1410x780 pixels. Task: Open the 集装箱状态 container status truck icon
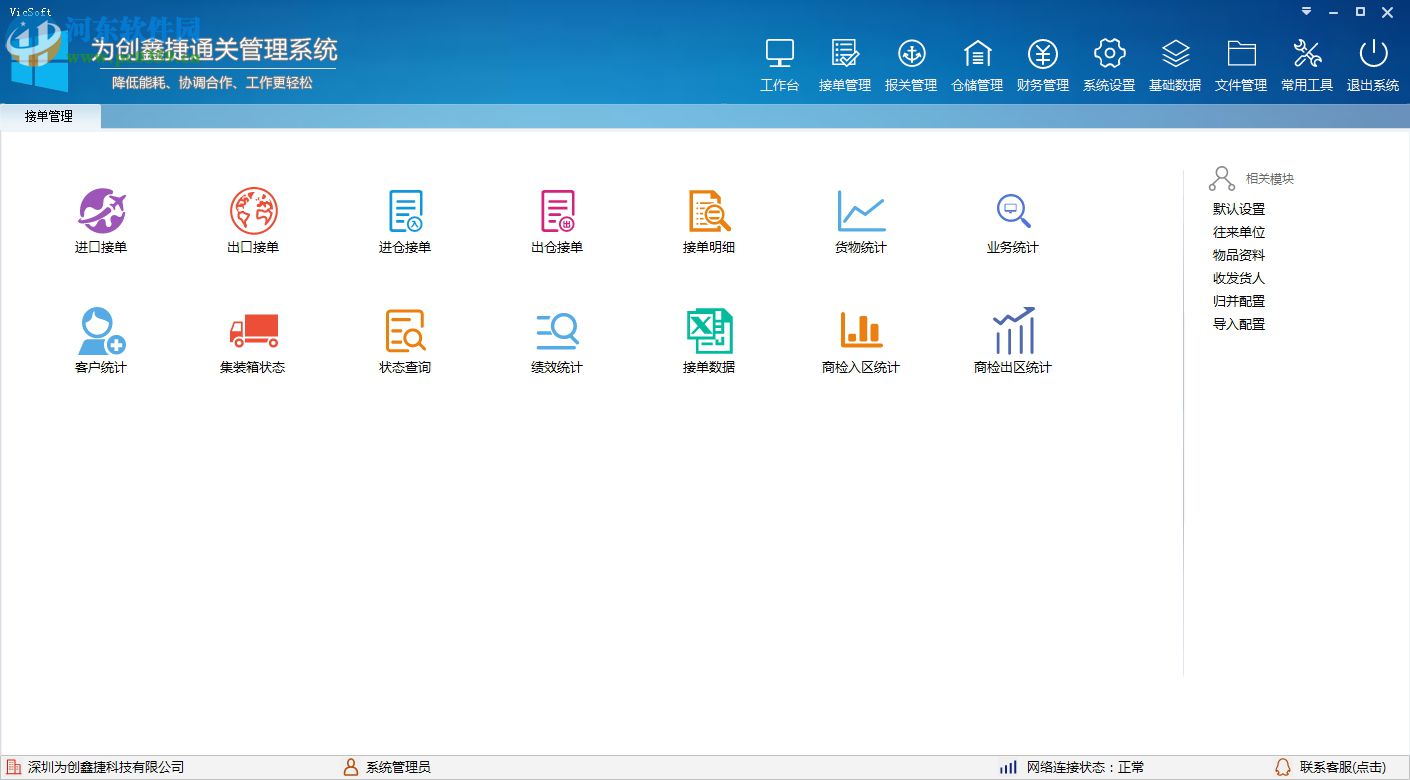tap(253, 331)
